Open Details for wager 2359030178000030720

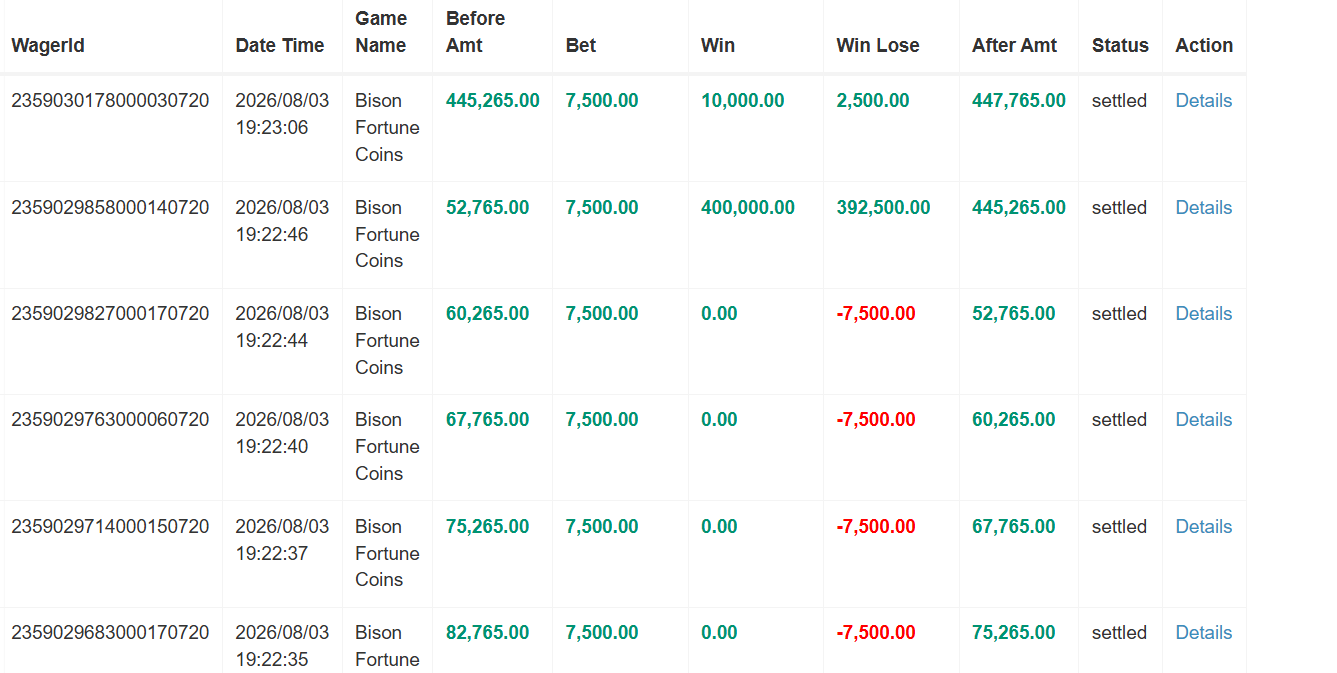click(x=1203, y=101)
